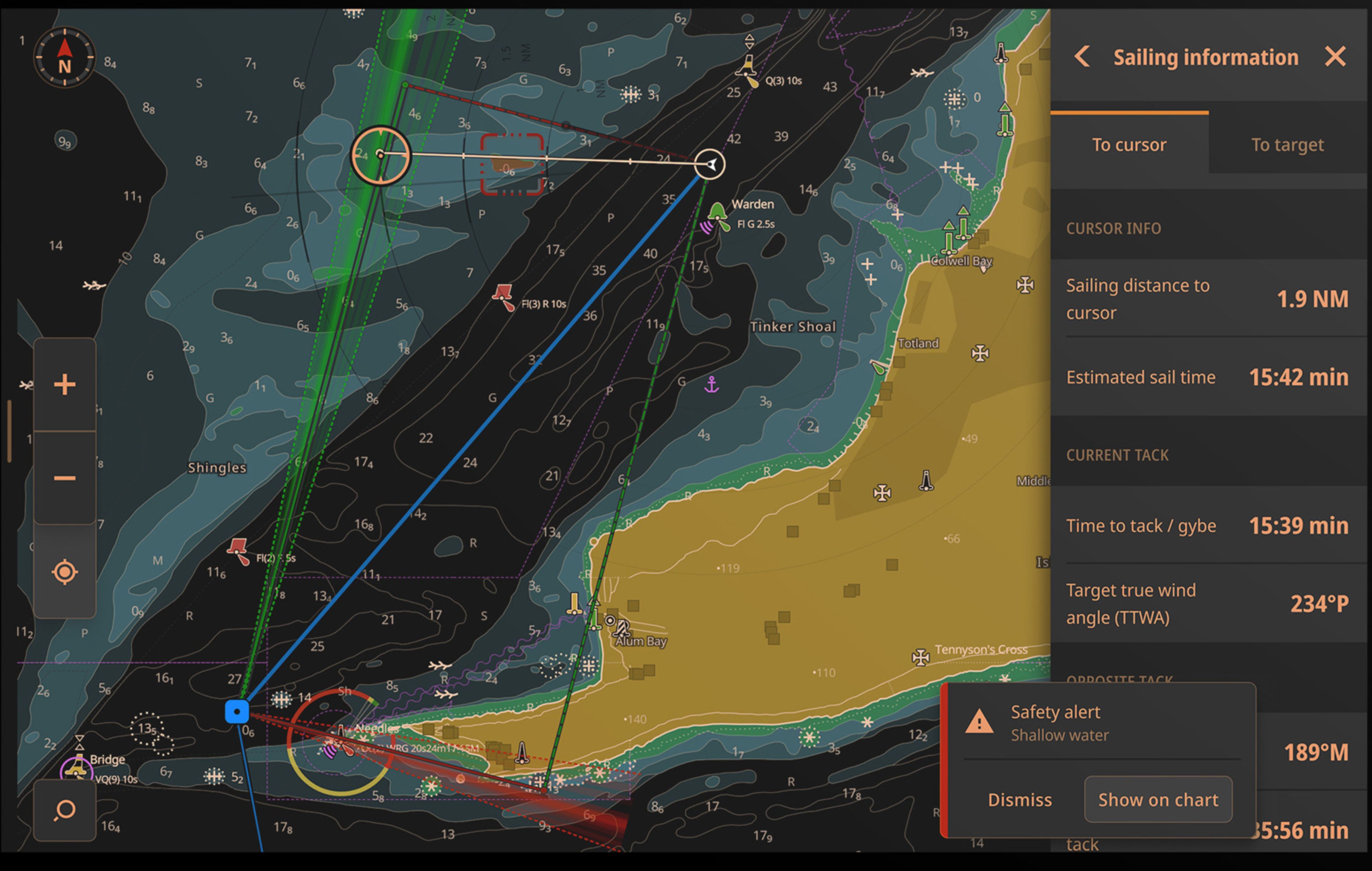Click the Colwell Bay label
The height and width of the screenshot is (871, 1372).
(x=962, y=261)
